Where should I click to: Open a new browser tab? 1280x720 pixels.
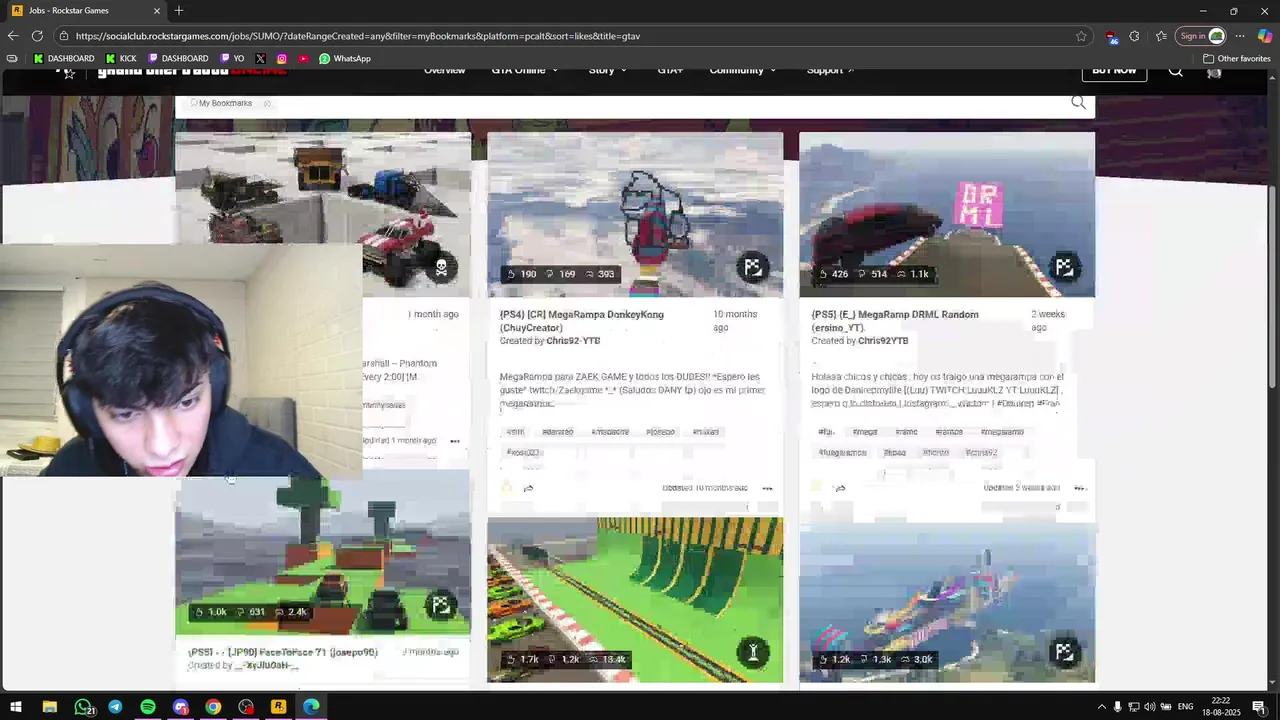[179, 10]
